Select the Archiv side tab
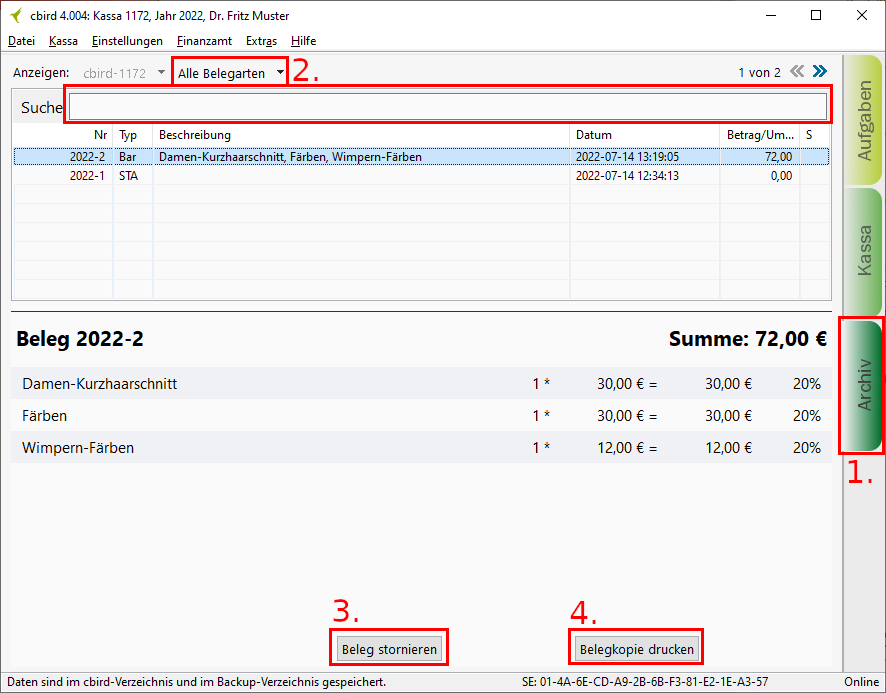886x693 pixels. 864,385
